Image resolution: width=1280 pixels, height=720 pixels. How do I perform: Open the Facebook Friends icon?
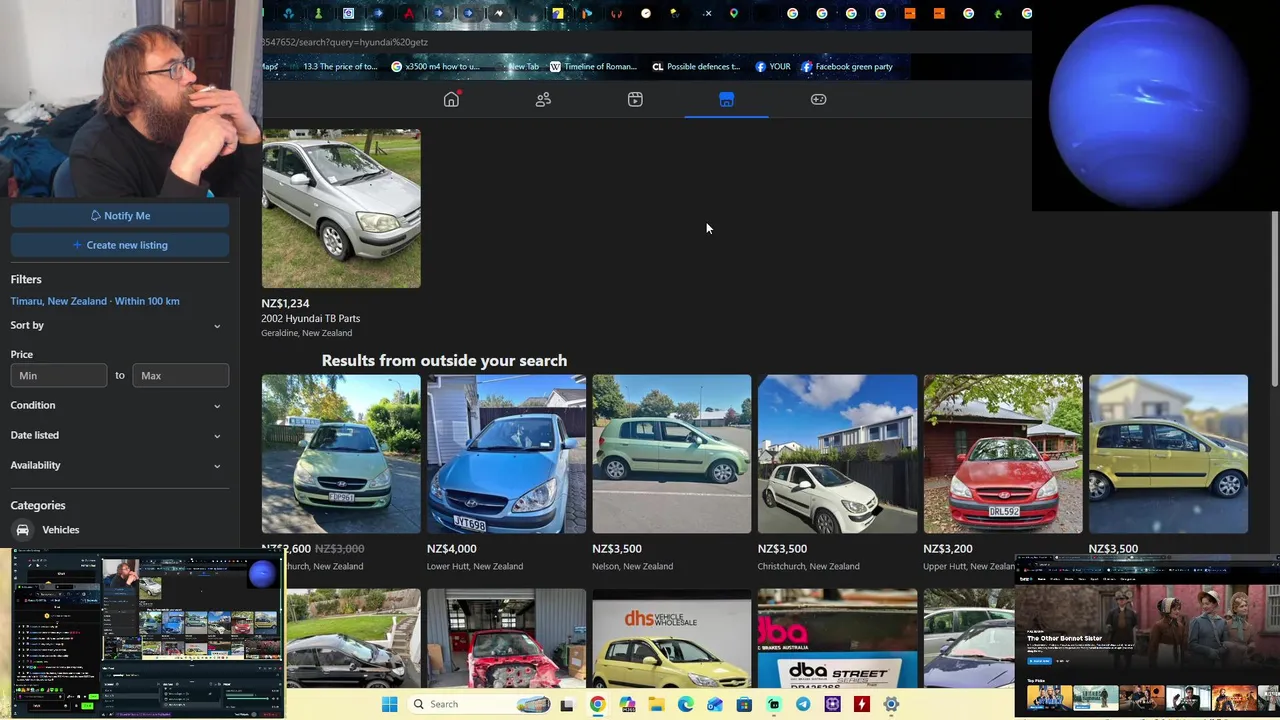point(543,99)
